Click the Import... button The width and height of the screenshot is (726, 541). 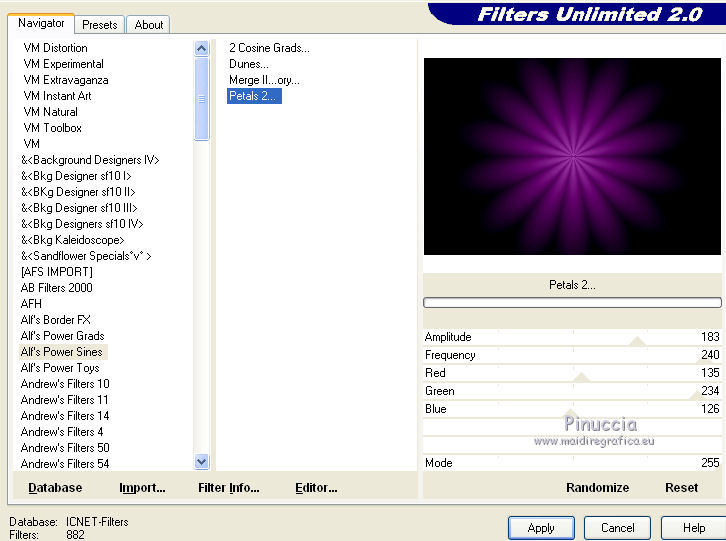pos(142,488)
